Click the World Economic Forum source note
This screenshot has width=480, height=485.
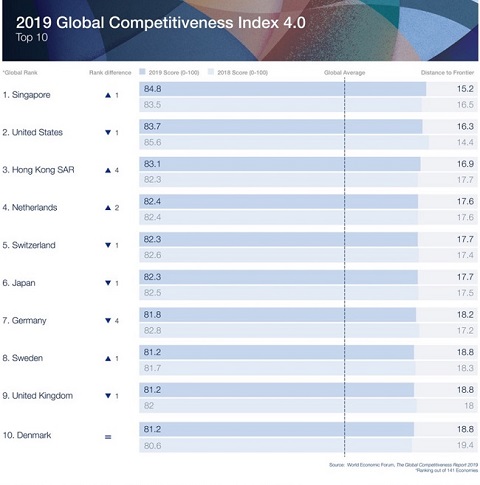[403, 465]
